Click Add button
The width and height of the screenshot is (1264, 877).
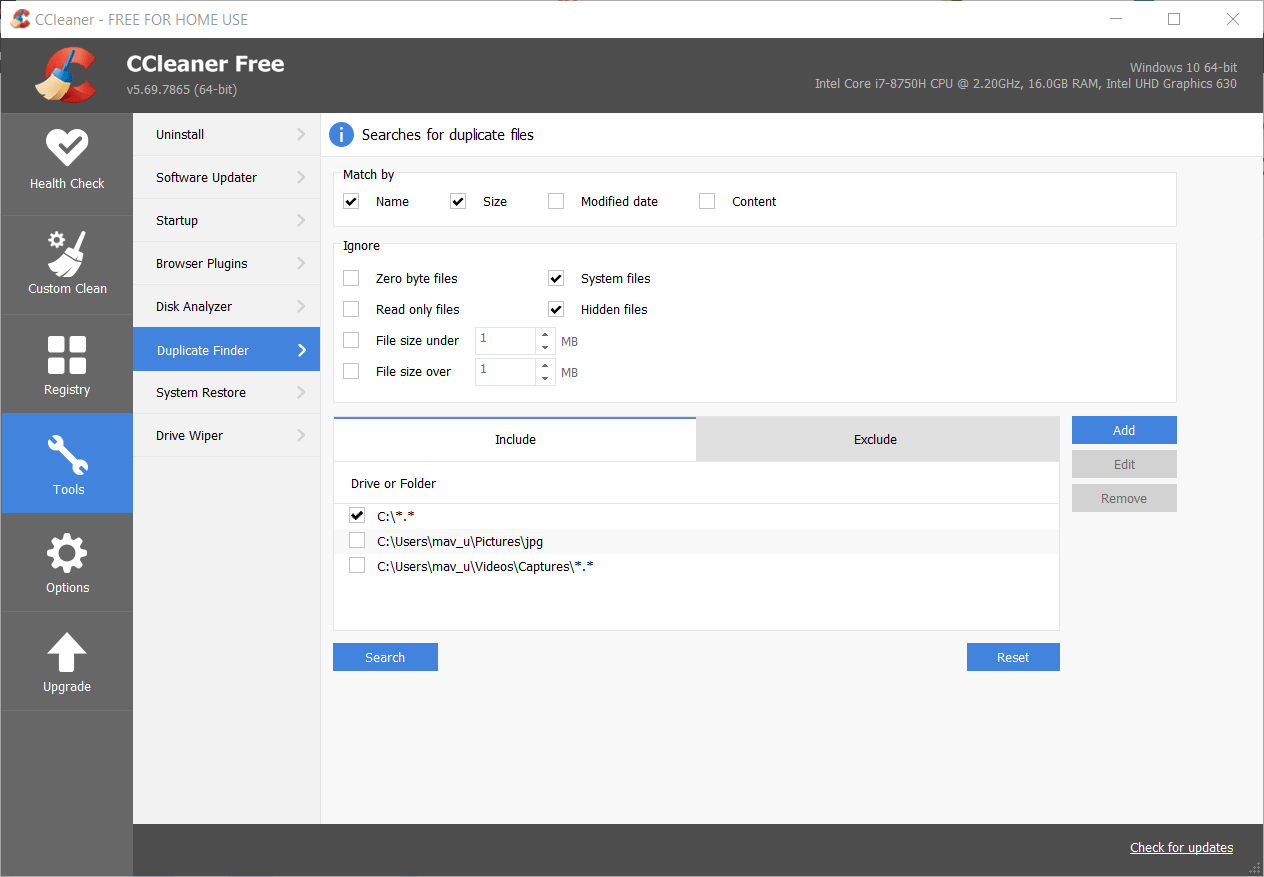[x=1124, y=430]
